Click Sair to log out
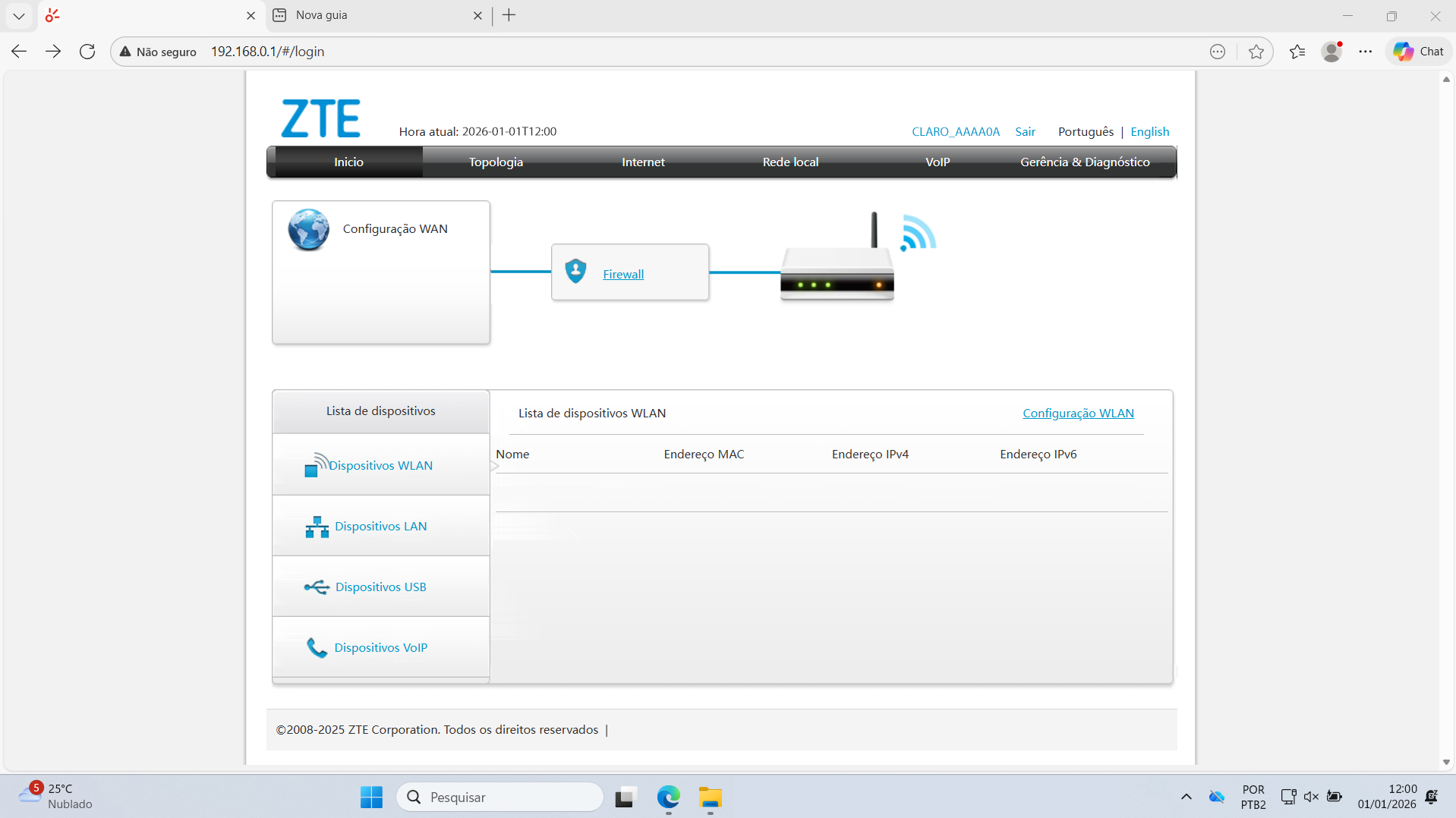The height and width of the screenshot is (818, 1456). point(1025,131)
